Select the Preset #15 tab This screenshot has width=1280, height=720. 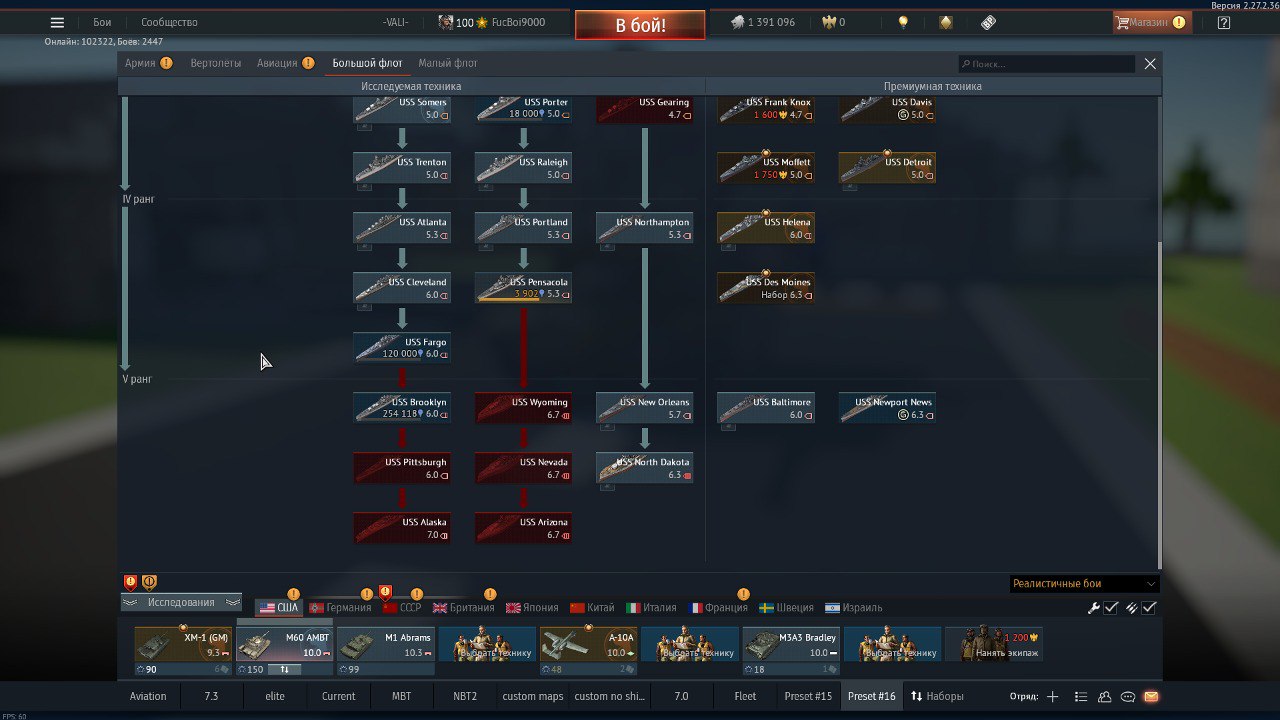(808, 696)
